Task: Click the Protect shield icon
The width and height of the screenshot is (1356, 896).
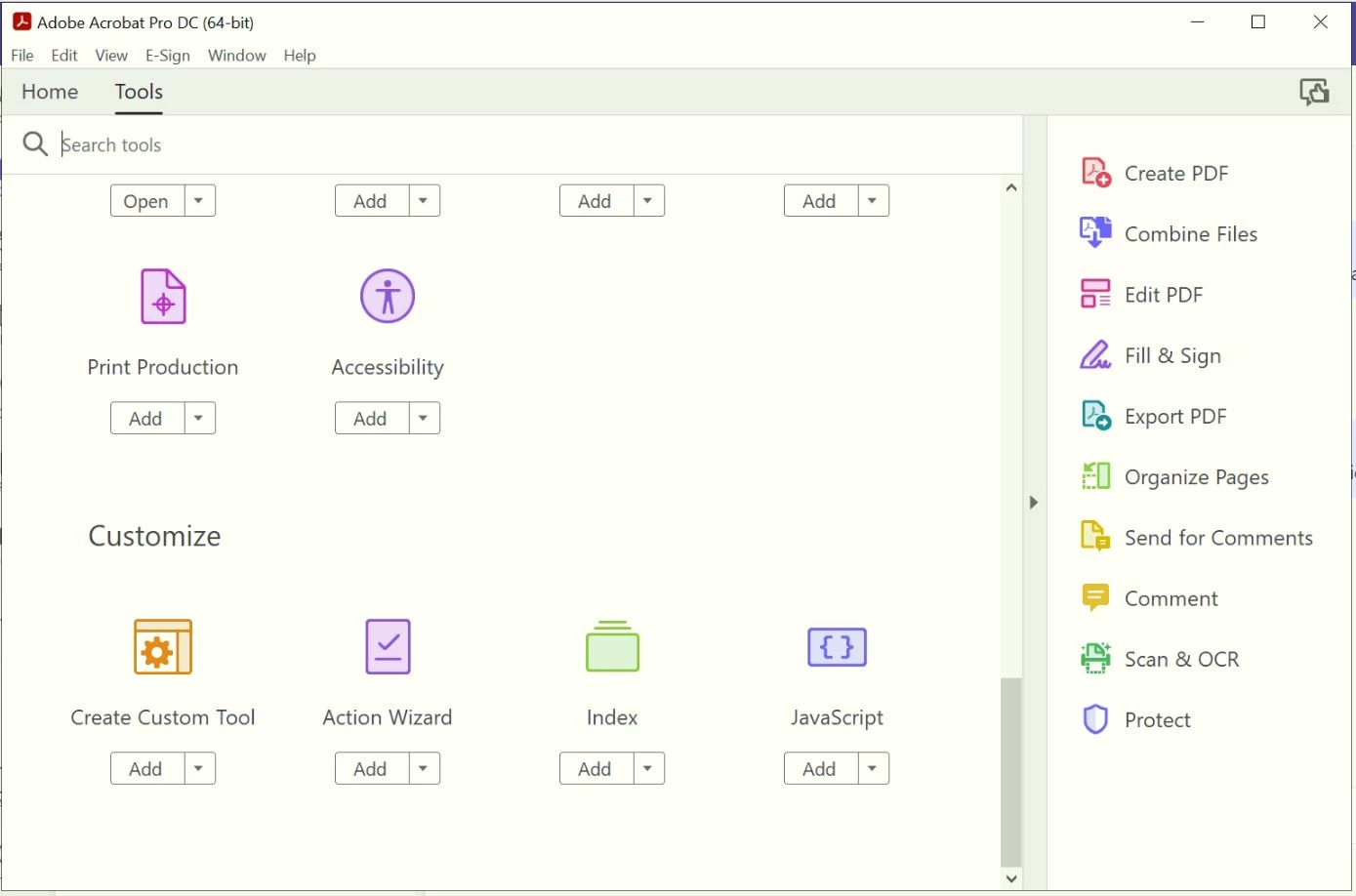Action: [x=1095, y=719]
